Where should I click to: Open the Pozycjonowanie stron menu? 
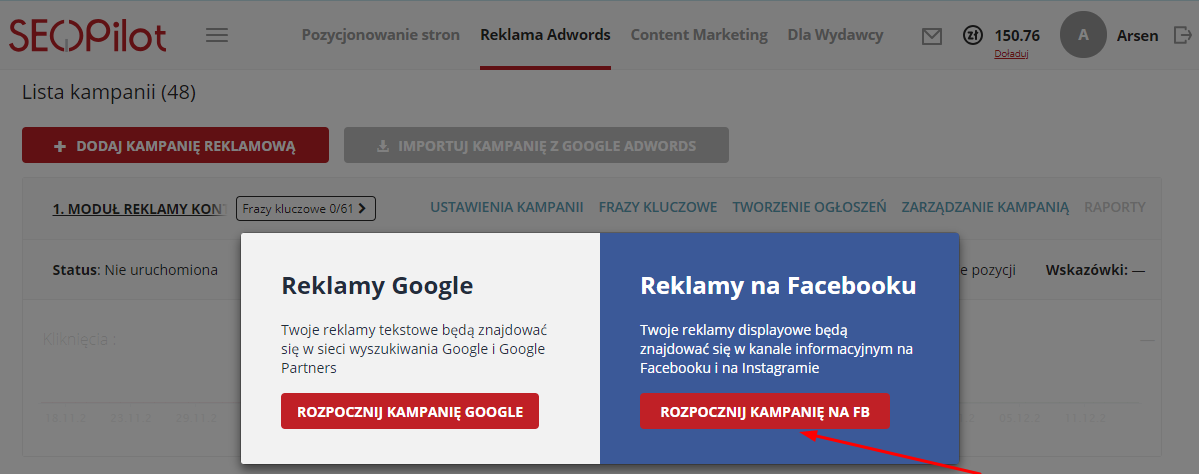pyautogui.click(x=380, y=35)
